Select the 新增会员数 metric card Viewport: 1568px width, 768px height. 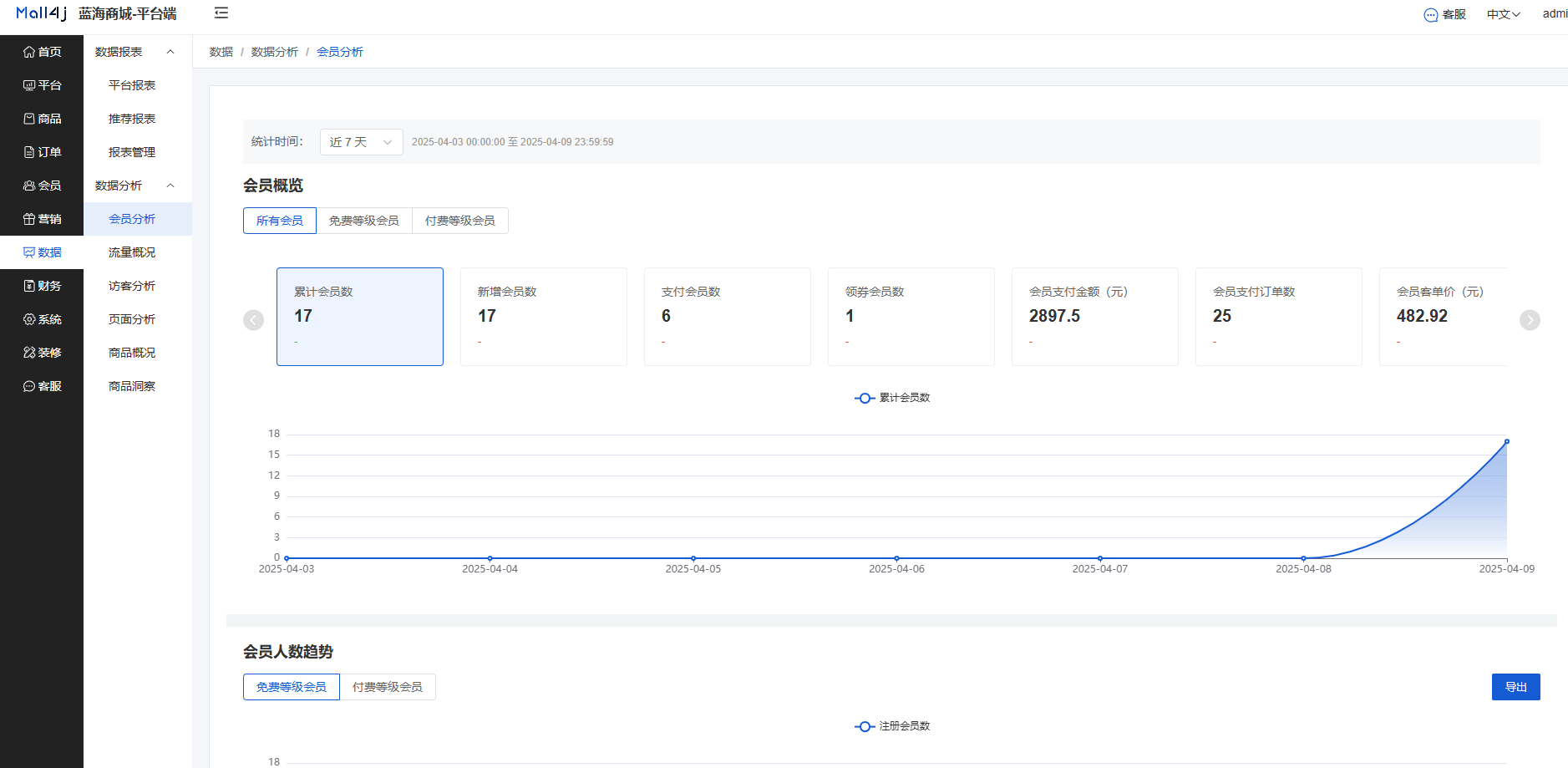pos(544,317)
